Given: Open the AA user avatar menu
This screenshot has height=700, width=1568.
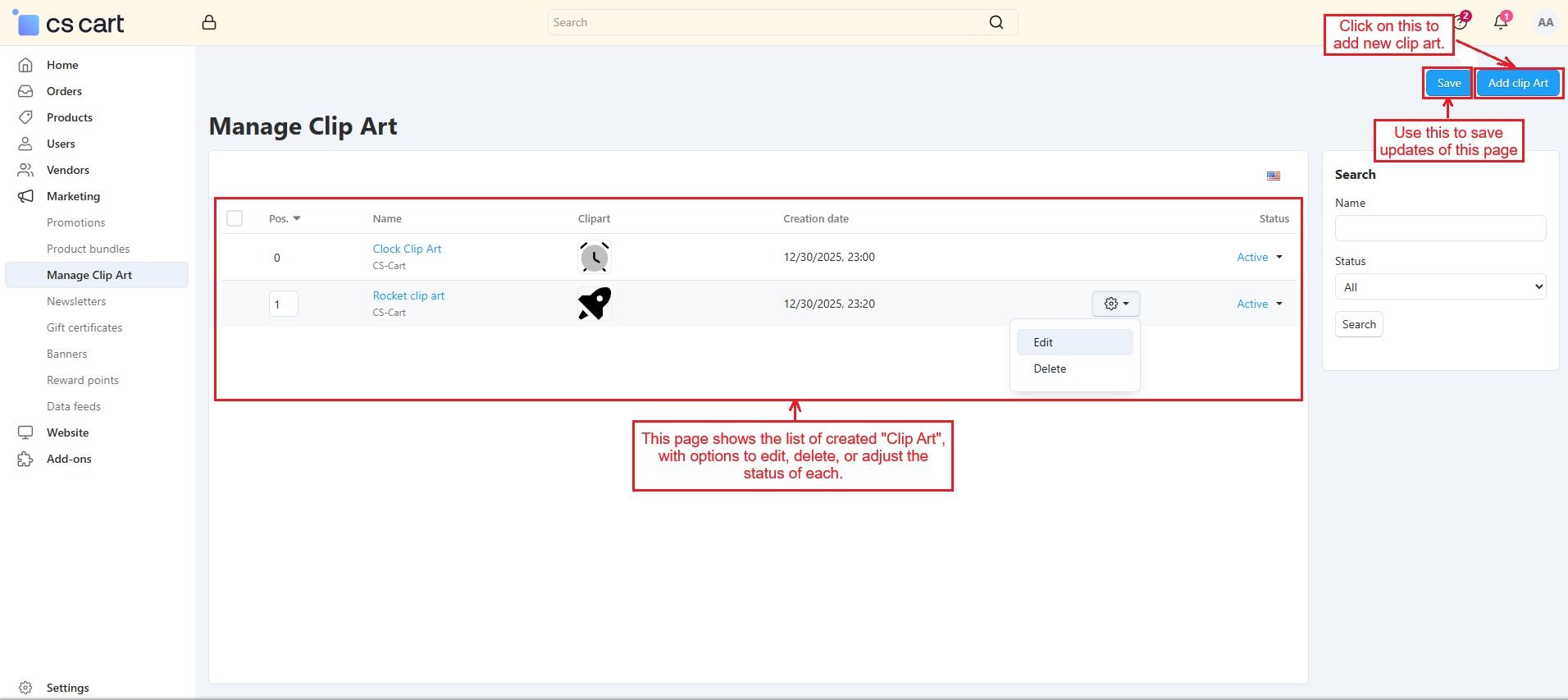Looking at the screenshot, I should (x=1545, y=22).
